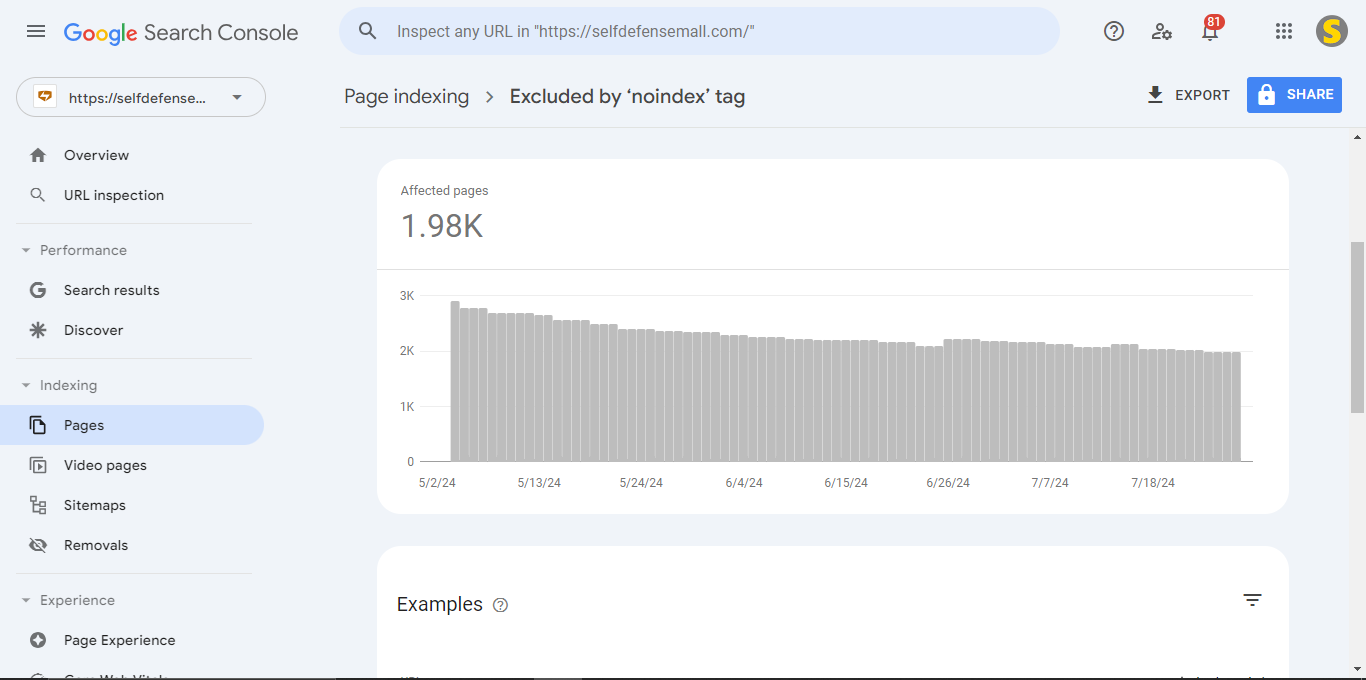The image size is (1366, 680).
Task: Click scrollbar up arrow
Action: coord(1357,137)
